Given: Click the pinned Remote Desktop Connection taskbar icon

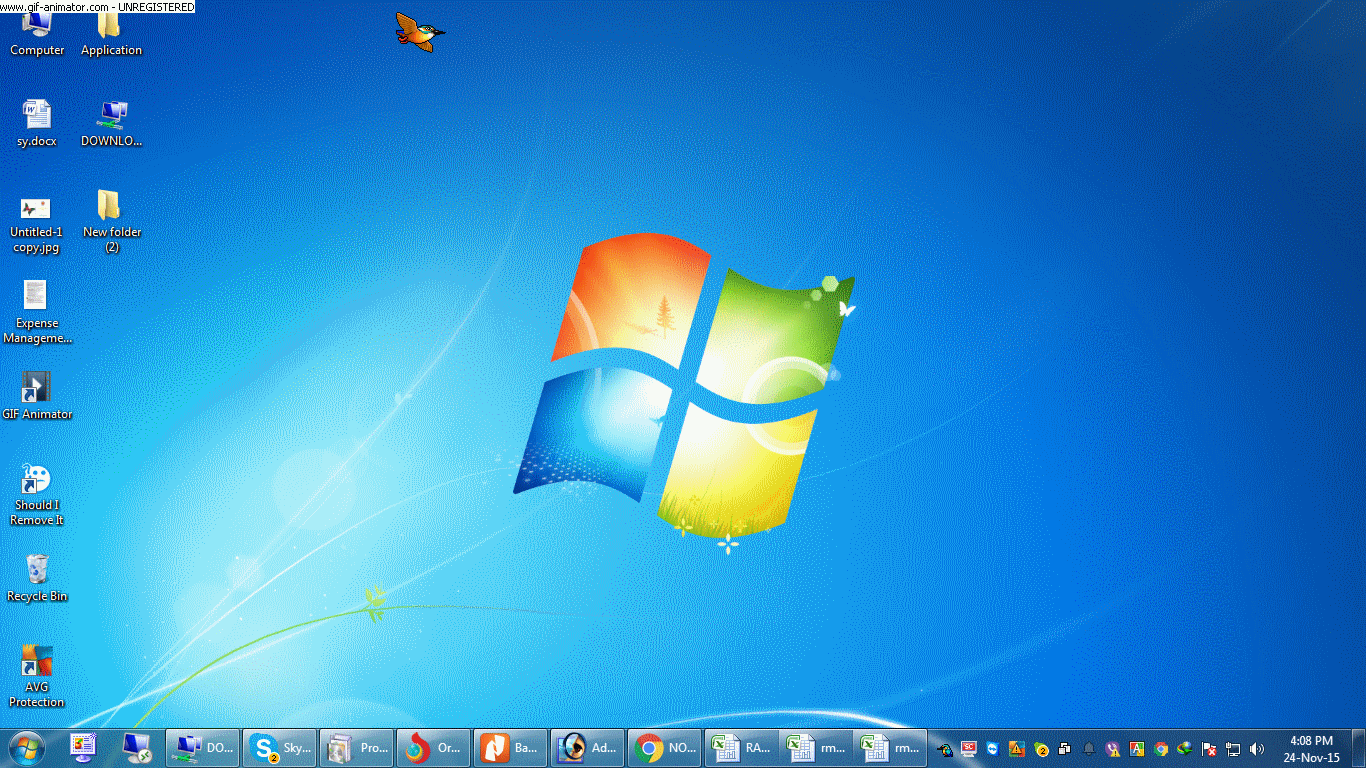Looking at the screenshot, I should pos(136,748).
